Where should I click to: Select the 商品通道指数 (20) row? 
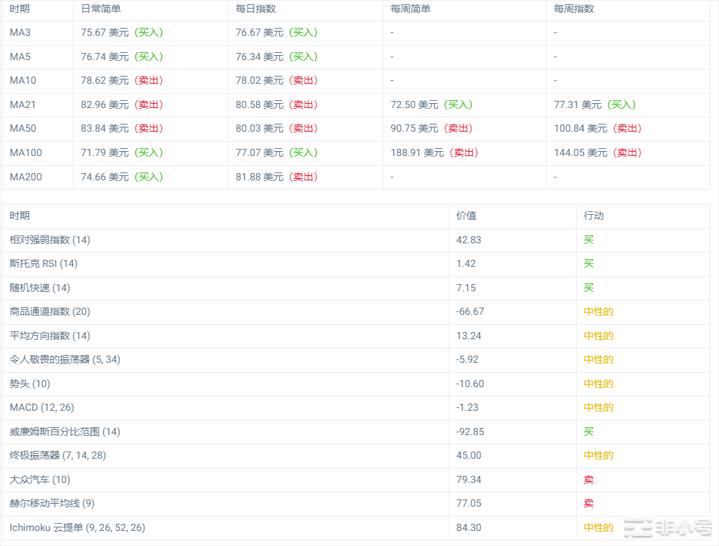point(356,312)
